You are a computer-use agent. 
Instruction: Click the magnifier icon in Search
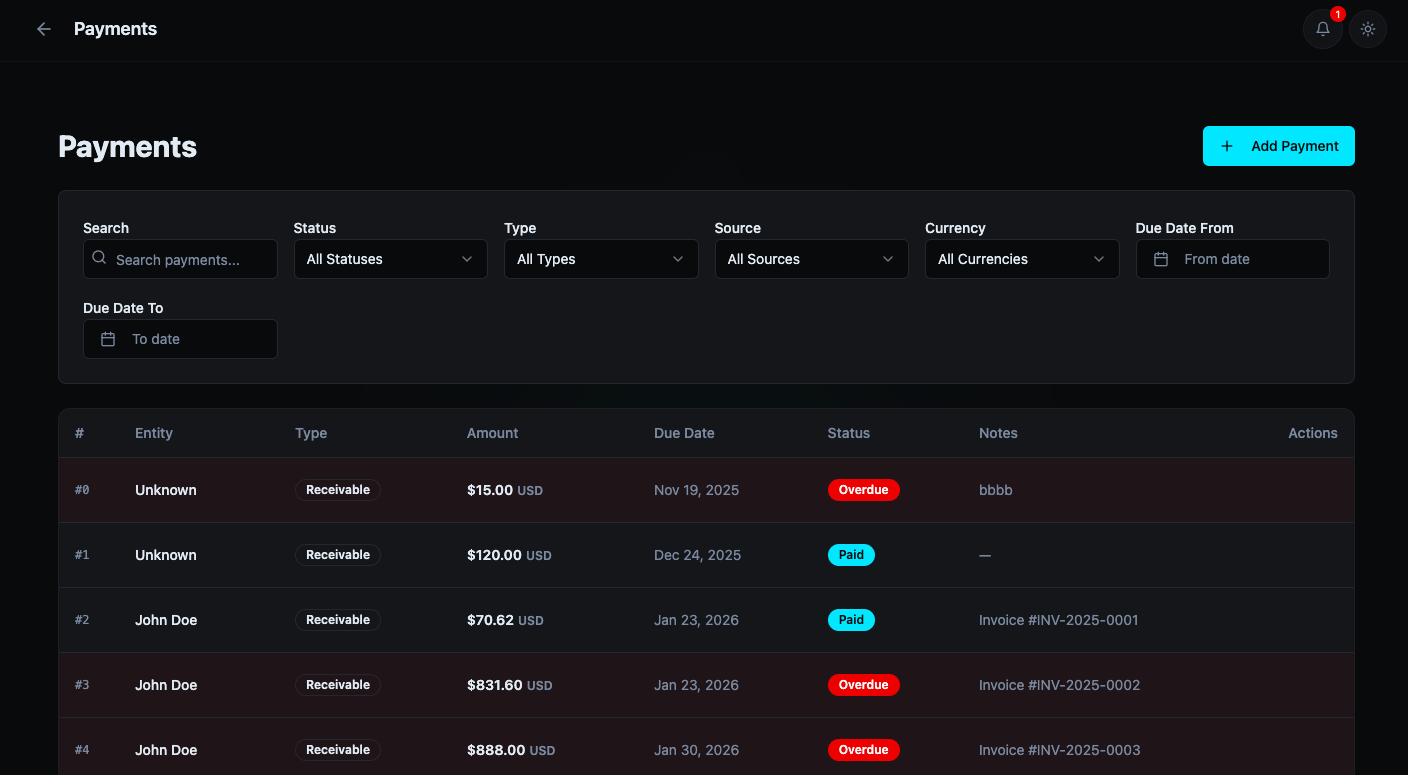pos(99,258)
